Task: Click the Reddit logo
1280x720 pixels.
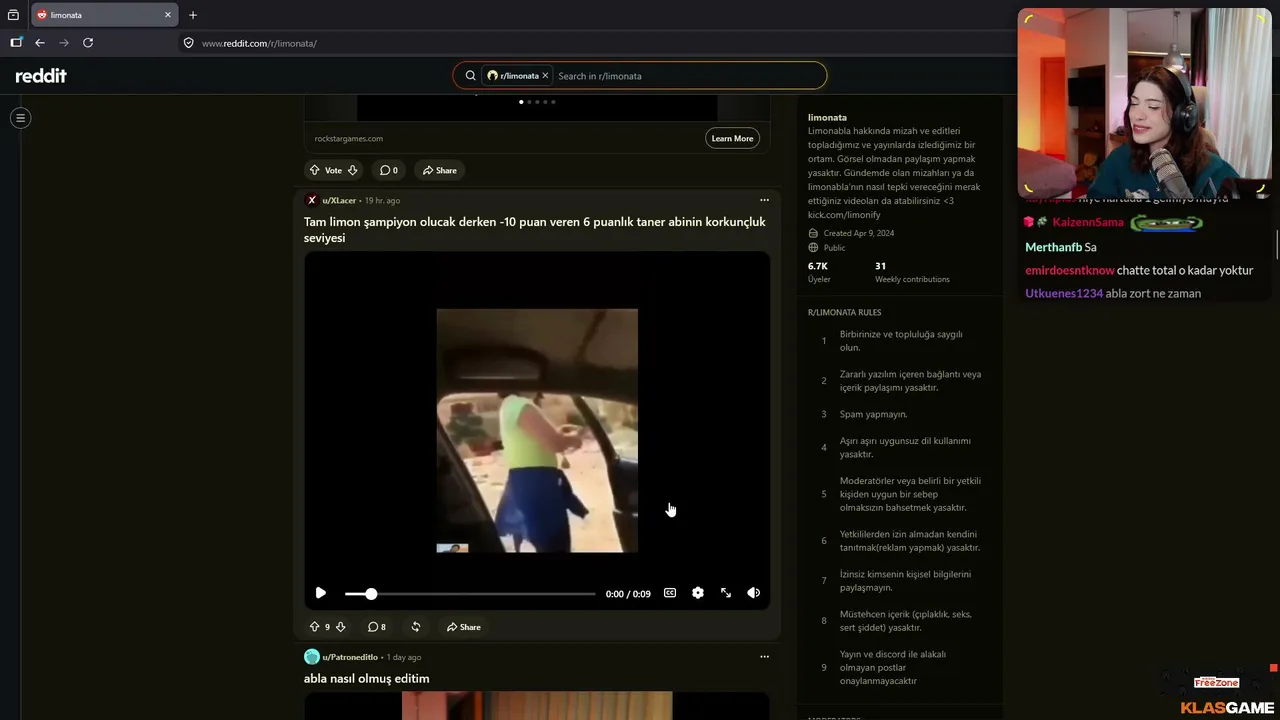Action: pyautogui.click(x=41, y=76)
